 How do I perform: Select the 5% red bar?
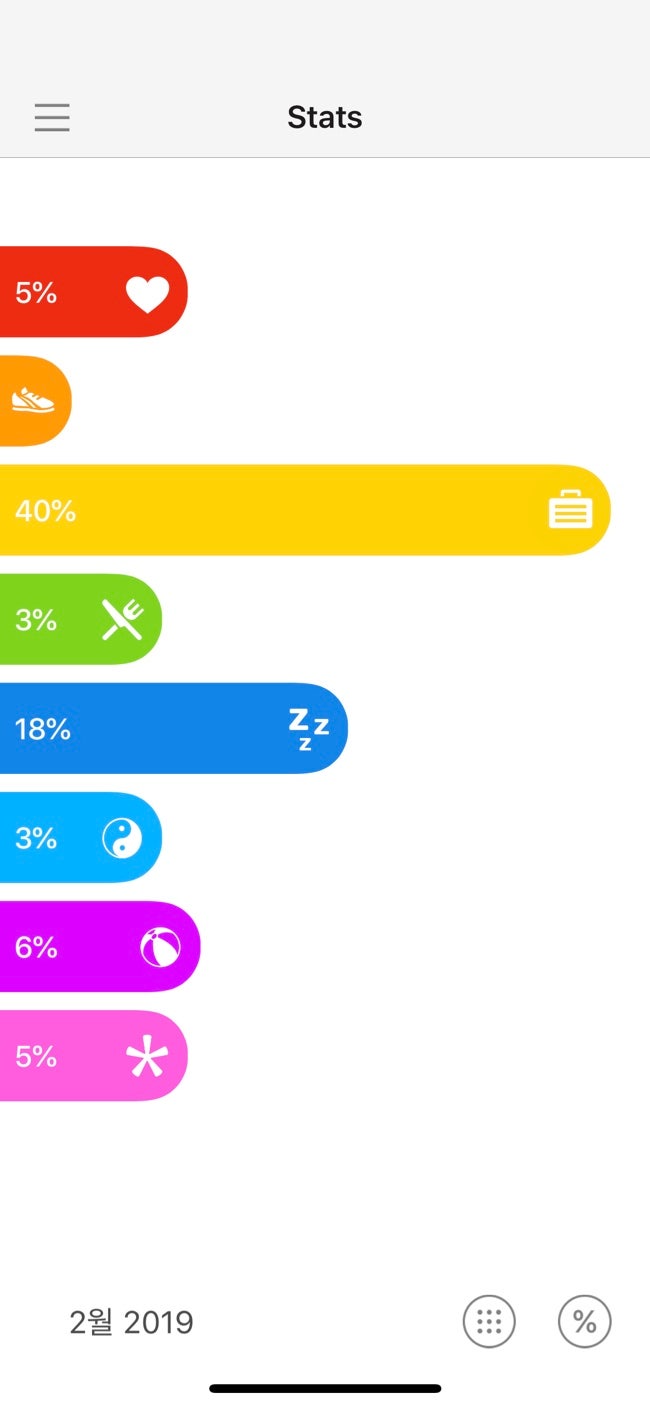94,292
